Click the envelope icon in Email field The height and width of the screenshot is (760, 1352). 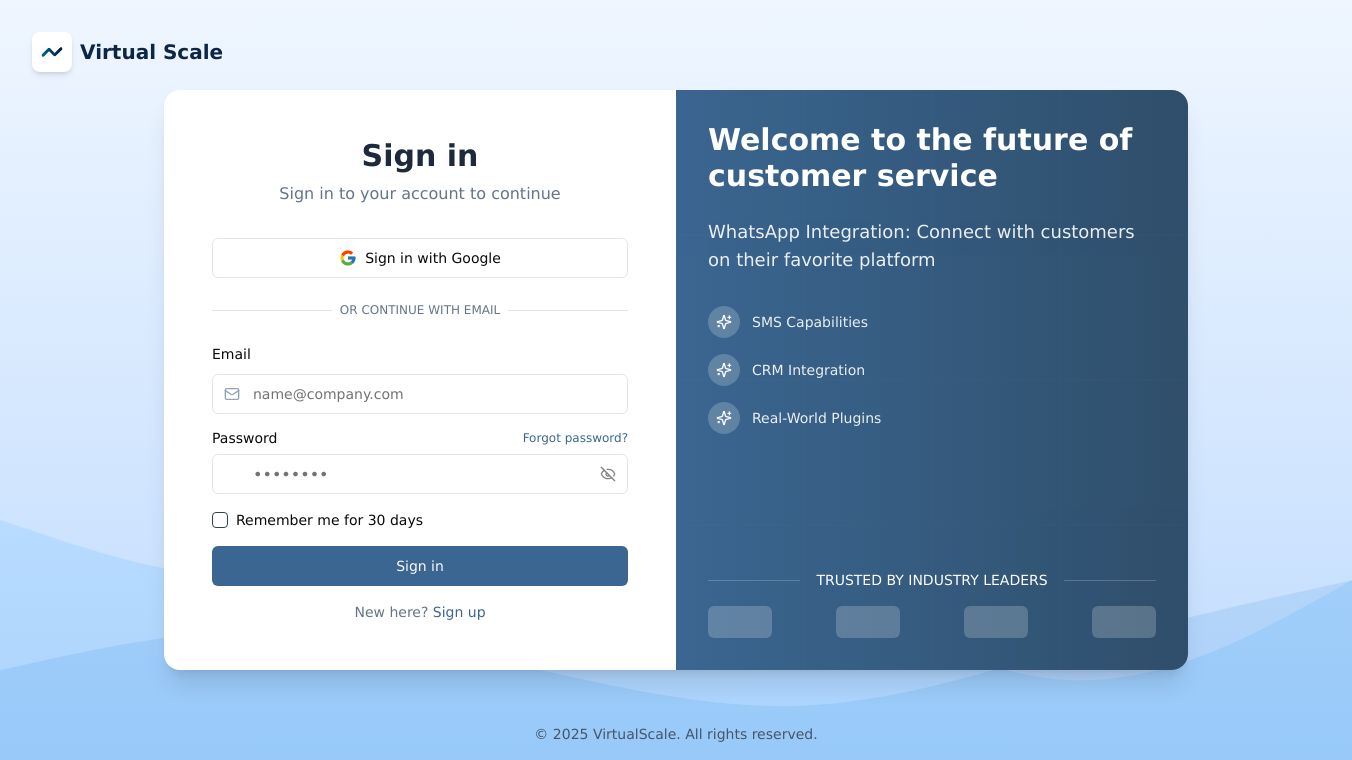pyautogui.click(x=232, y=394)
